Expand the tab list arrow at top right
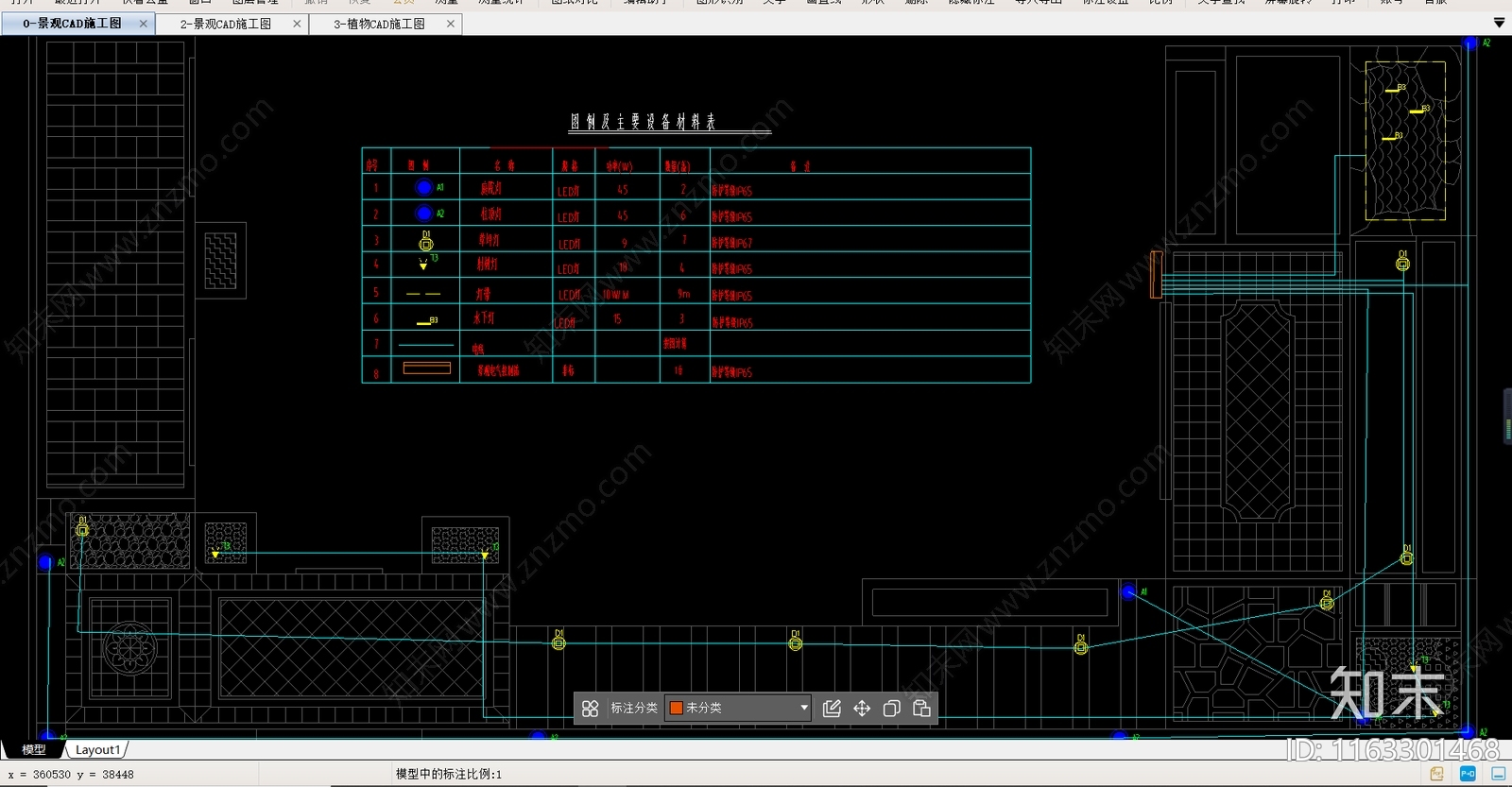This screenshot has height=787, width=1512. point(1499,23)
